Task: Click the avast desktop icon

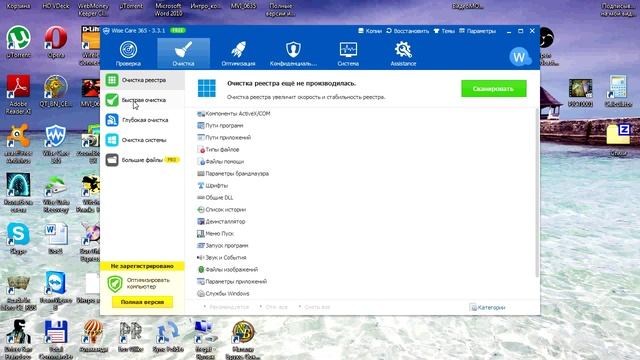Action: pos(18,143)
